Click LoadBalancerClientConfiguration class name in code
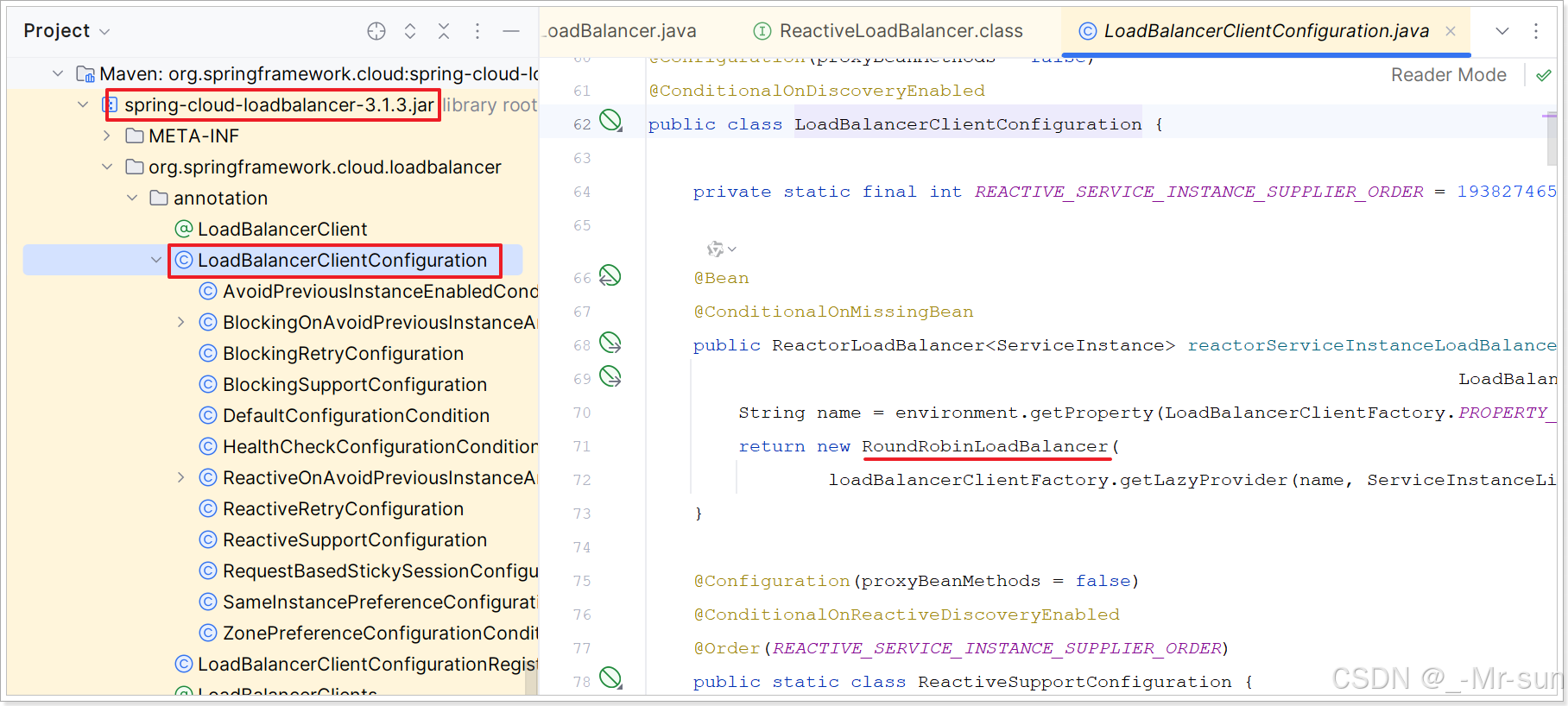Screen dimensions: 1568x706 point(968,124)
